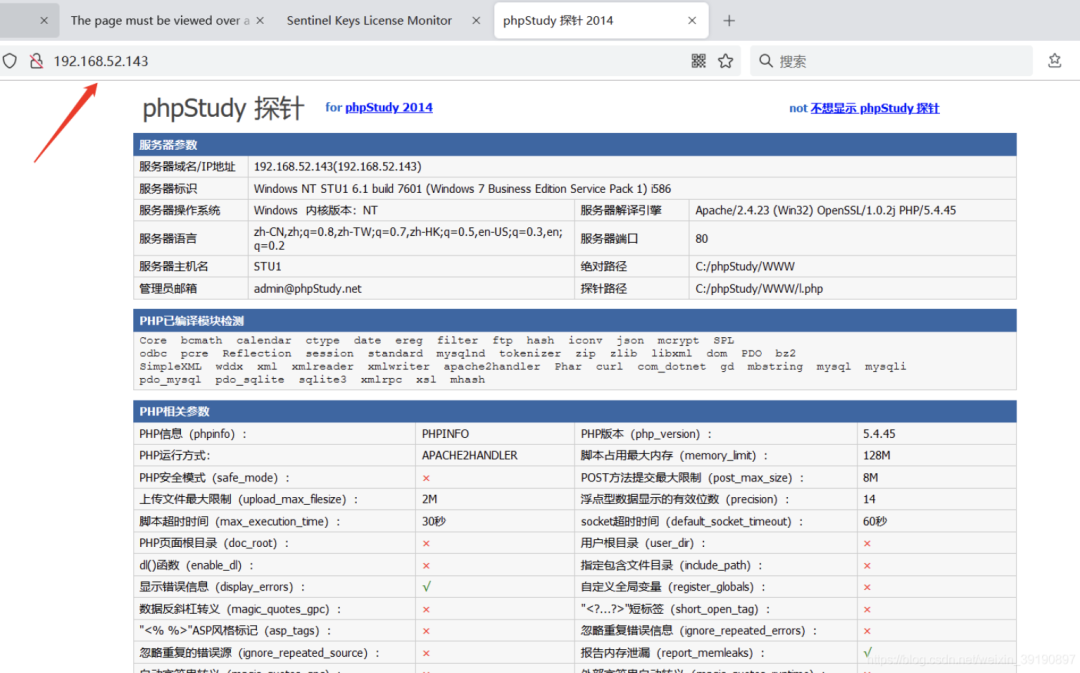Viewport: 1080px width, 673px height.
Task: Open the downloads tray icon at toolbar right
Action: (1055, 61)
